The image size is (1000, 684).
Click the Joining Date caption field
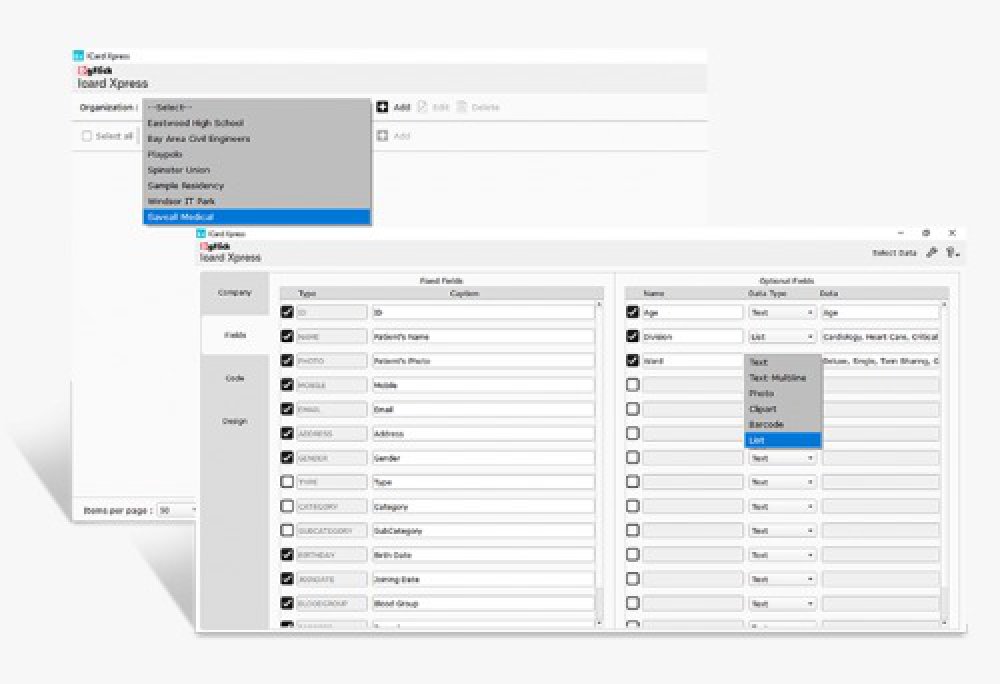(x=483, y=579)
